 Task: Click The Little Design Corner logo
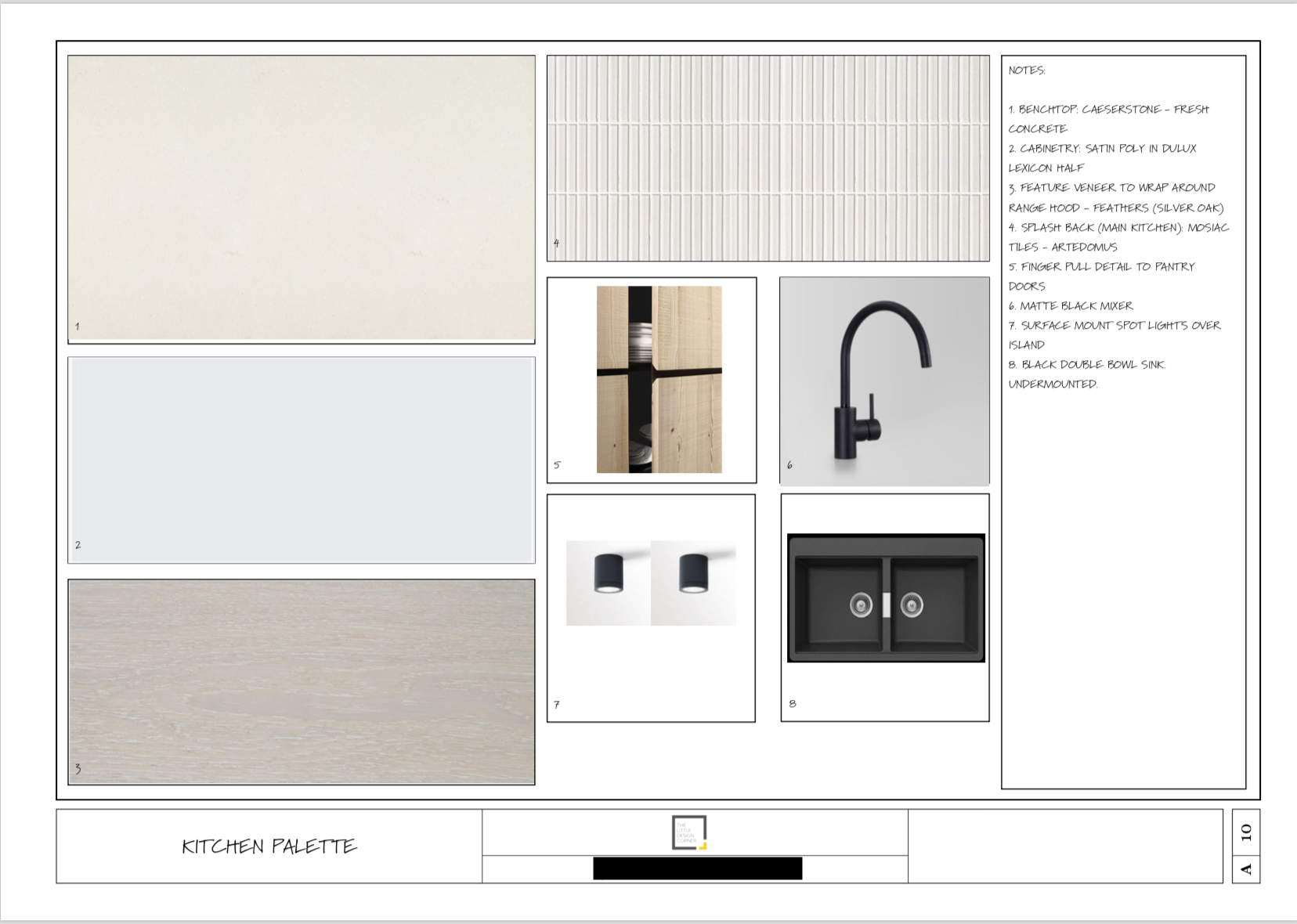tap(689, 832)
